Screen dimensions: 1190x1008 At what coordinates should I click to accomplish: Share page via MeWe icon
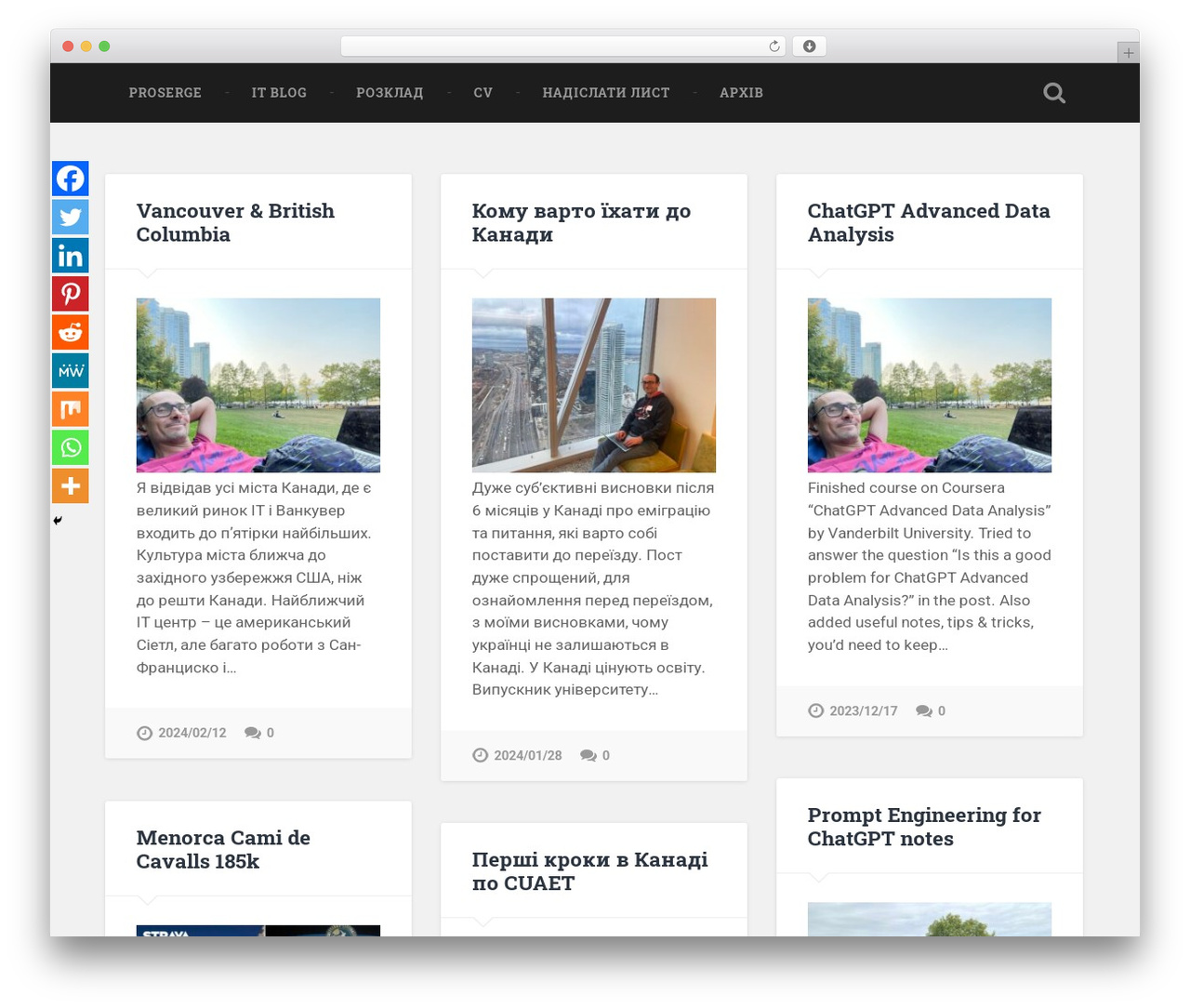click(71, 371)
